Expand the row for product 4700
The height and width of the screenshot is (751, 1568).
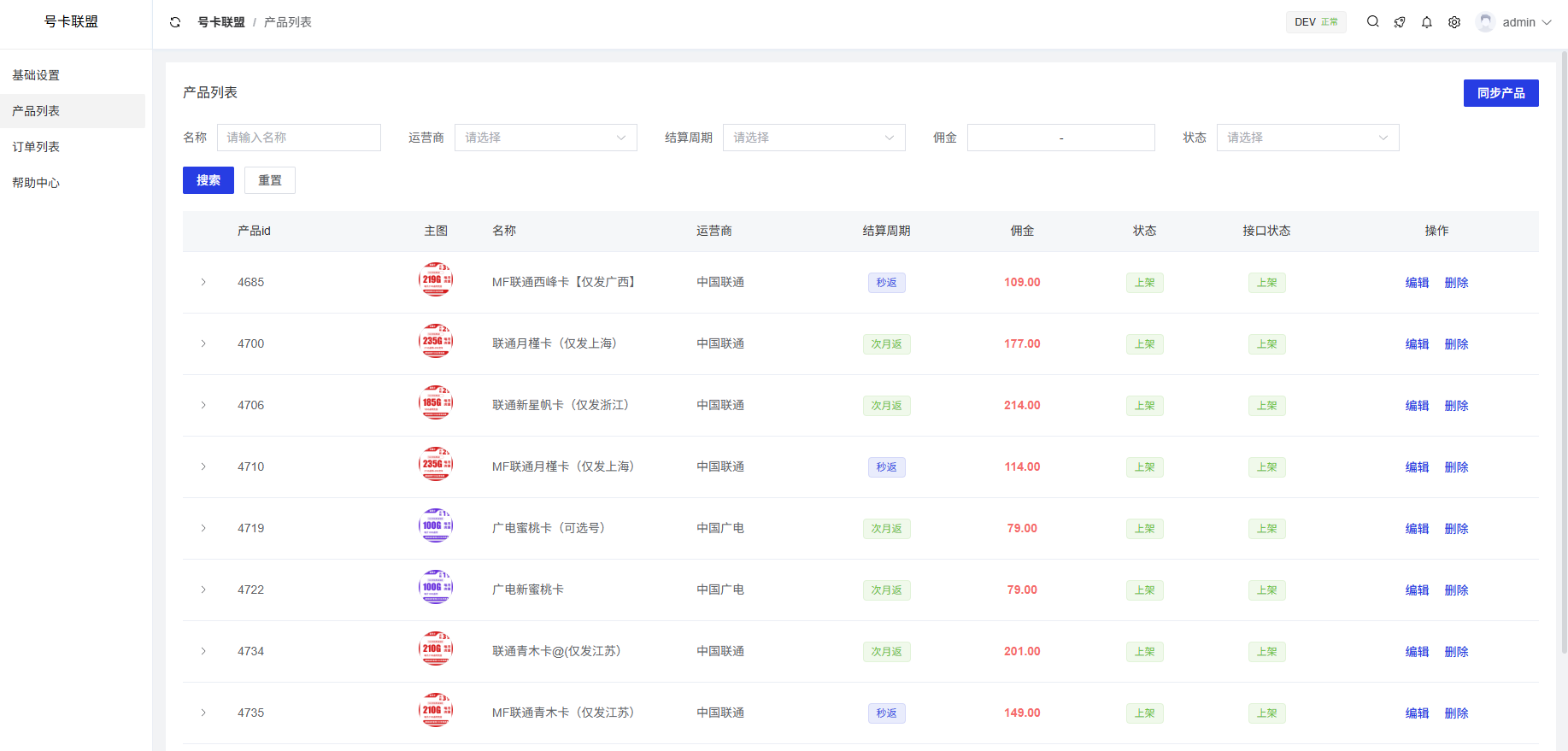pos(203,343)
